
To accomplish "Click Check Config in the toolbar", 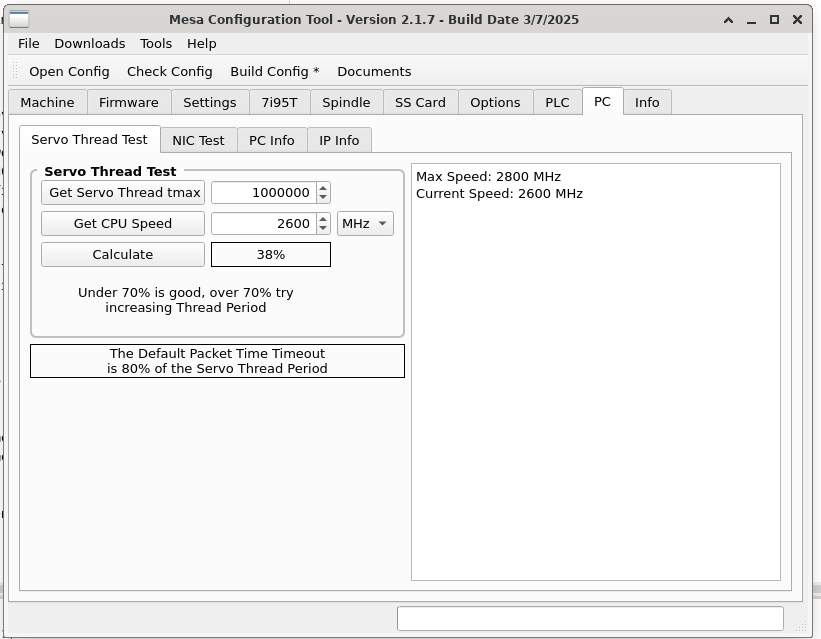I will (170, 71).
